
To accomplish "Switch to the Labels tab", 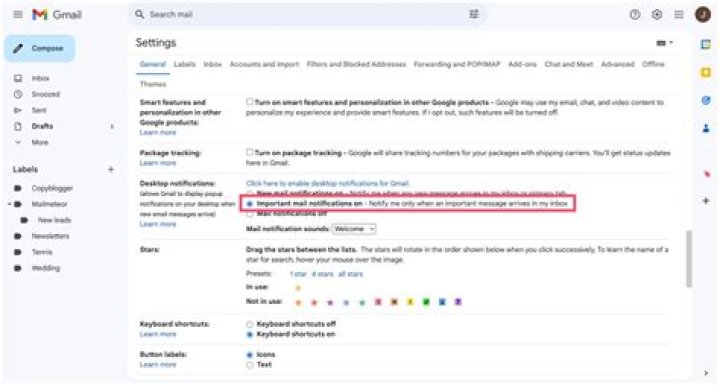I will pyautogui.click(x=185, y=64).
